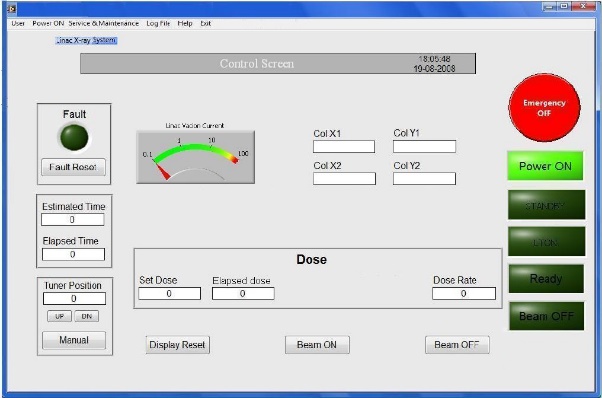This screenshot has height=398, width=602.
Task: Focus the Col Y2 field
Action: (x=424, y=178)
